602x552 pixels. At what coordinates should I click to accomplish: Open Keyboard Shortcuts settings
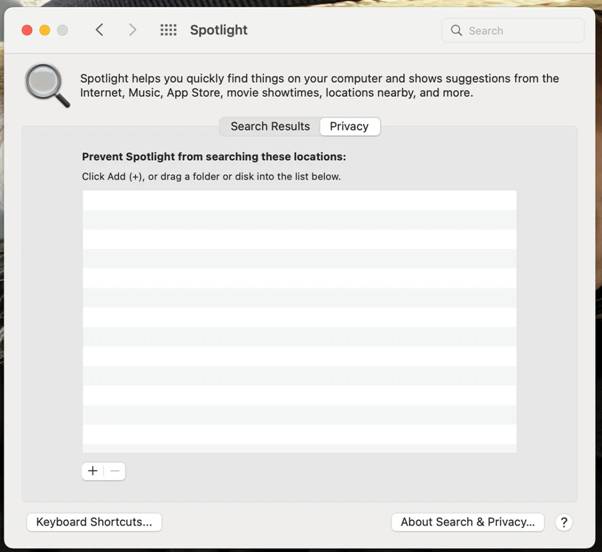(94, 522)
